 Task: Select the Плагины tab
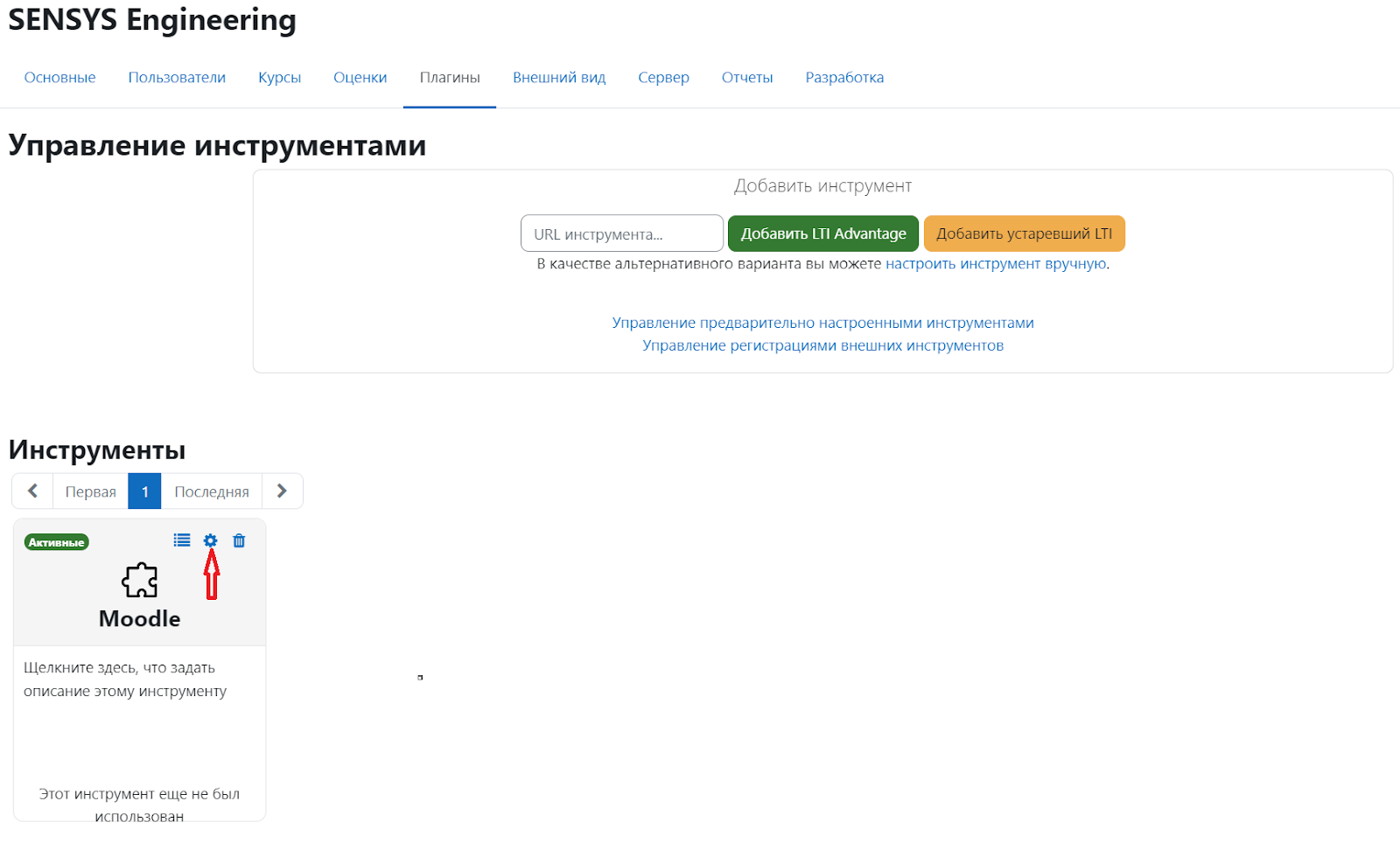pyautogui.click(x=450, y=78)
